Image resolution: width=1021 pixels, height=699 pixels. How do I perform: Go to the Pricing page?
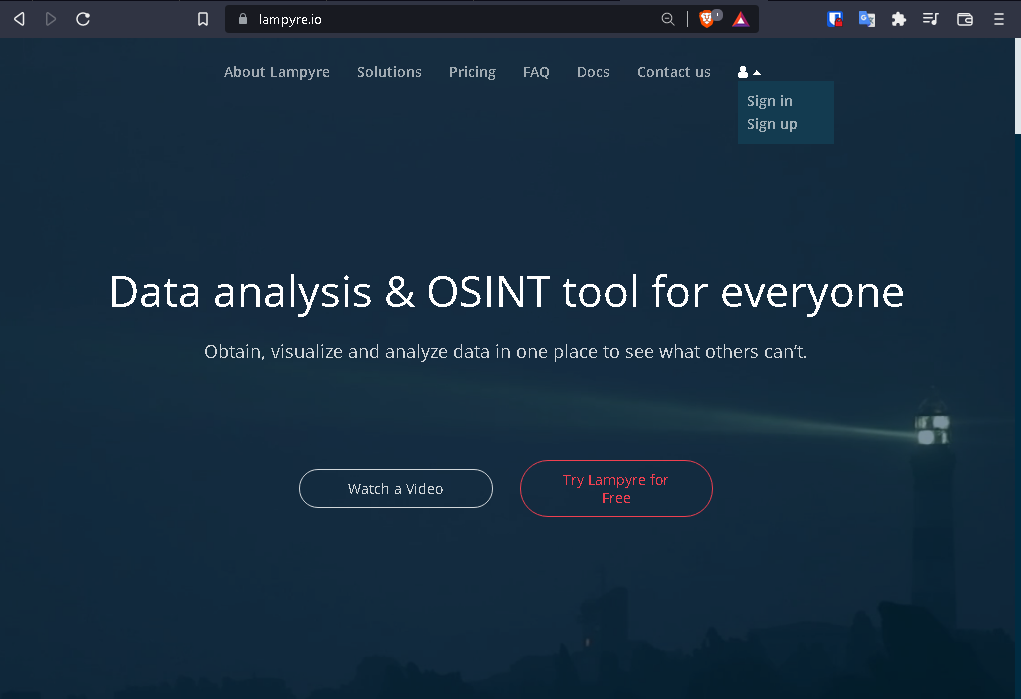tap(472, 72)
